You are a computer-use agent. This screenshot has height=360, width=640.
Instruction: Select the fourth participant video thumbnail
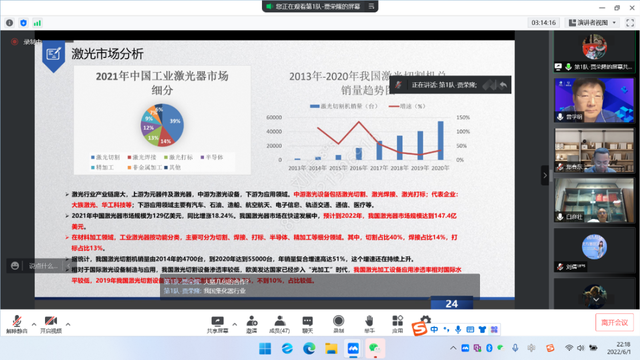coord(594,200)
